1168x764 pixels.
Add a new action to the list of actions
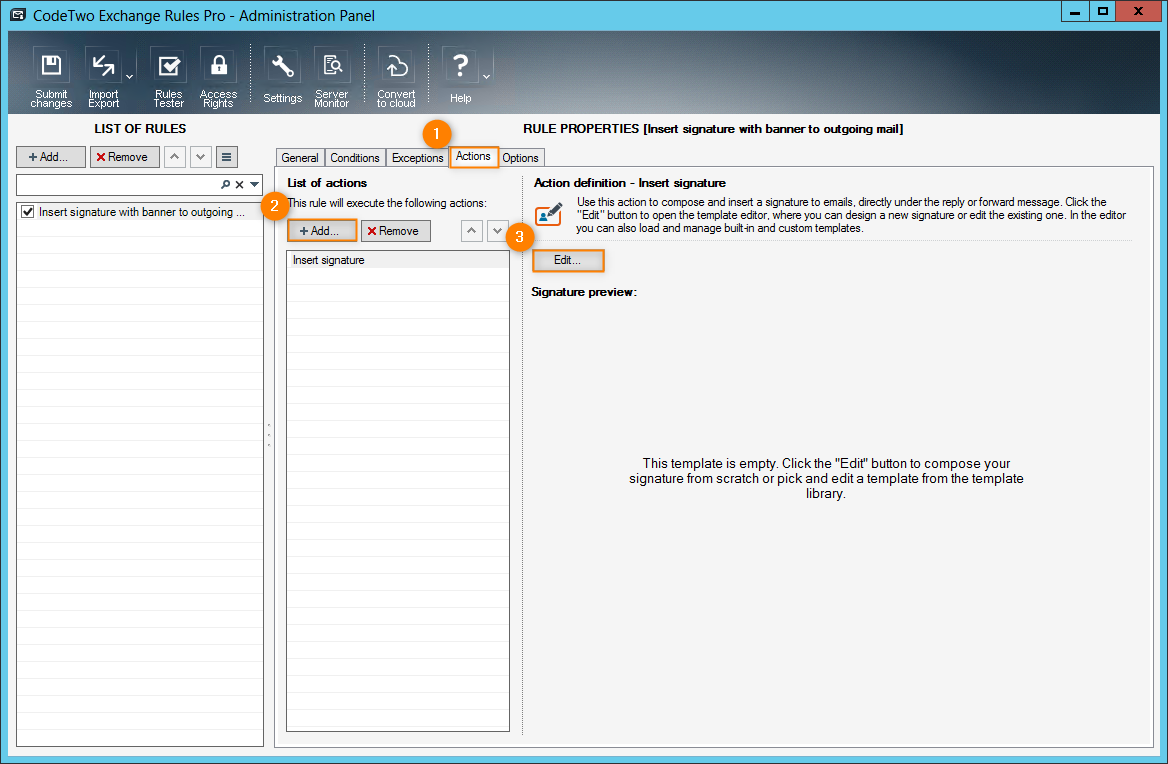tap(322, 231)
